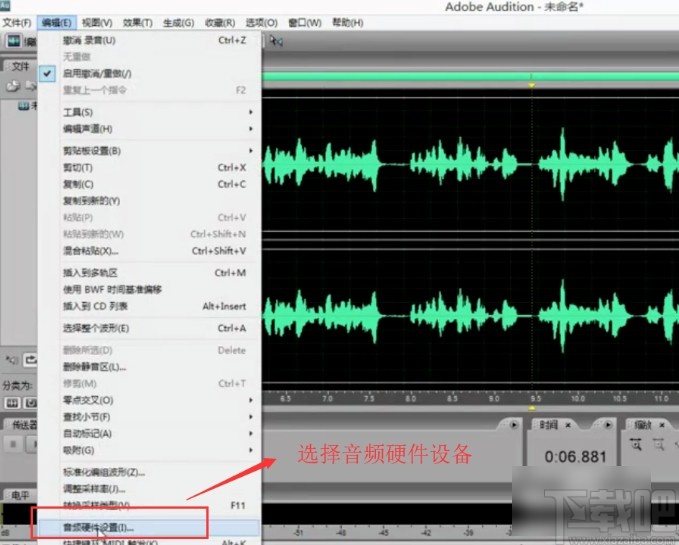
Task: Click the import file folder icon
Action: tap(13, 86)
